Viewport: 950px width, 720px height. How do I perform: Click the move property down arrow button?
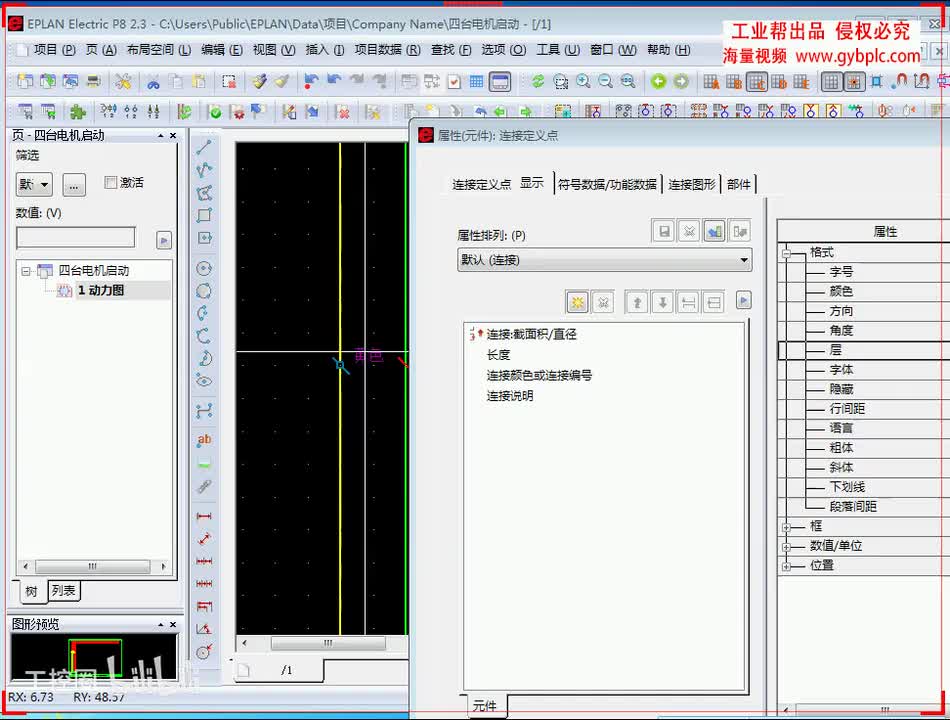point(663,302)
